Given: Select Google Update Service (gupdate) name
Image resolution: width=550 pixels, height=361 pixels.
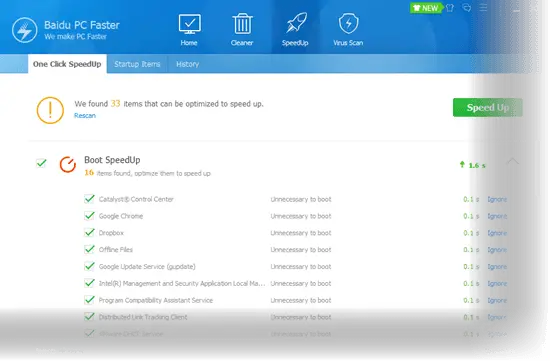Looking at the screenshot, I should click(147, 267).
